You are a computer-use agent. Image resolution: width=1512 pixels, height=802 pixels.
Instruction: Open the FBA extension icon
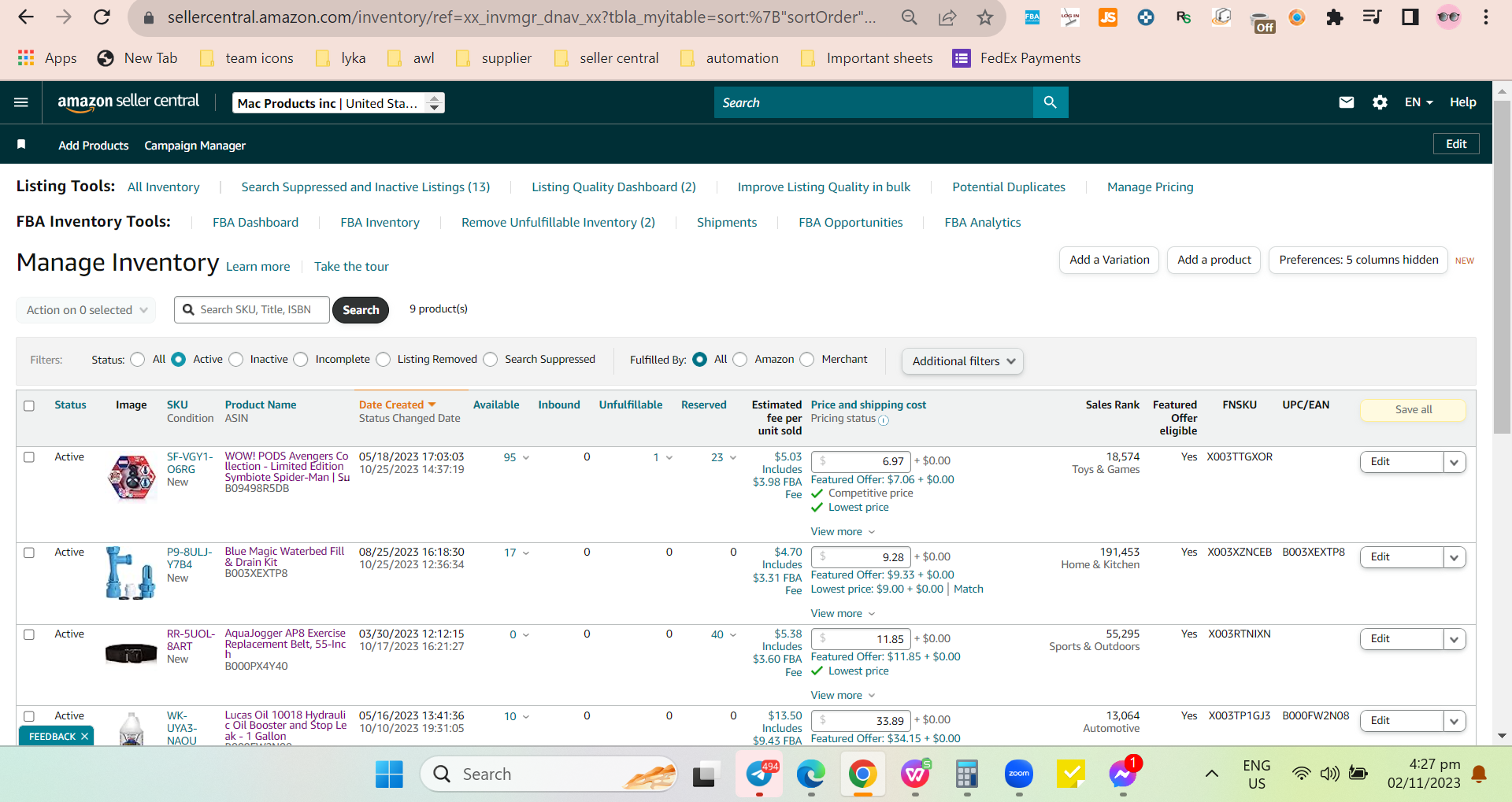coord(1032,17)
